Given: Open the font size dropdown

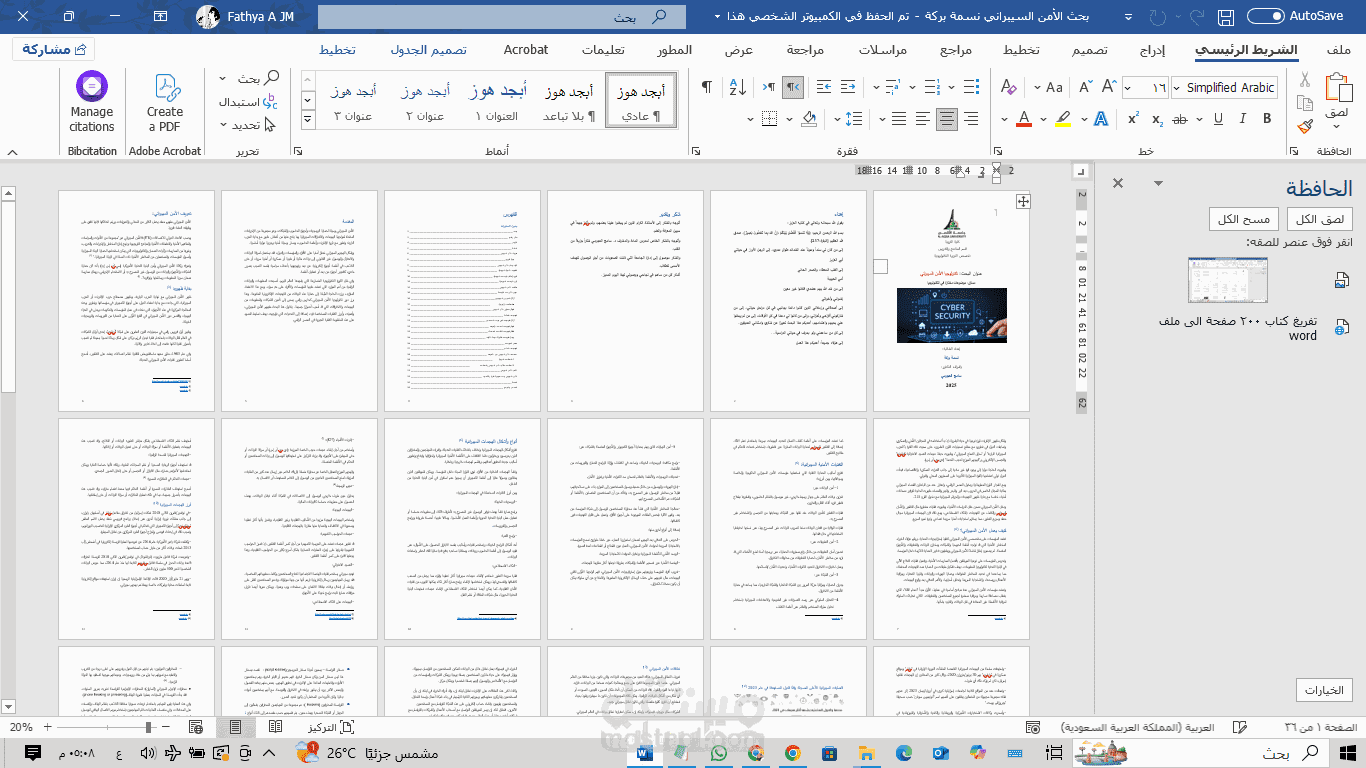Looking at the screenshot, I should pyautogui.click(x=1128, y=88).
